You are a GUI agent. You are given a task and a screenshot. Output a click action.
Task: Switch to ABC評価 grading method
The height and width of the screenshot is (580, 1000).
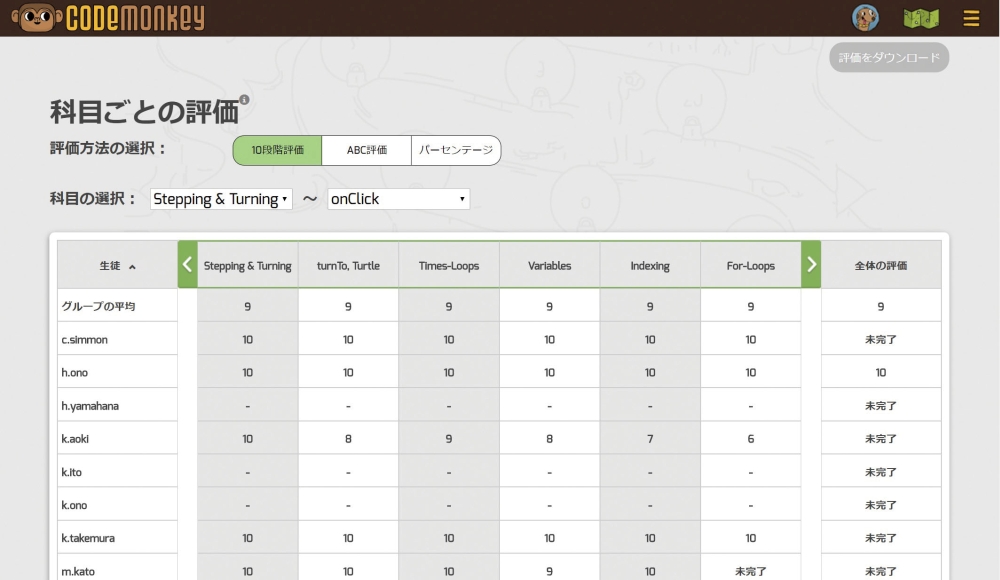click(x=366, y=150)
